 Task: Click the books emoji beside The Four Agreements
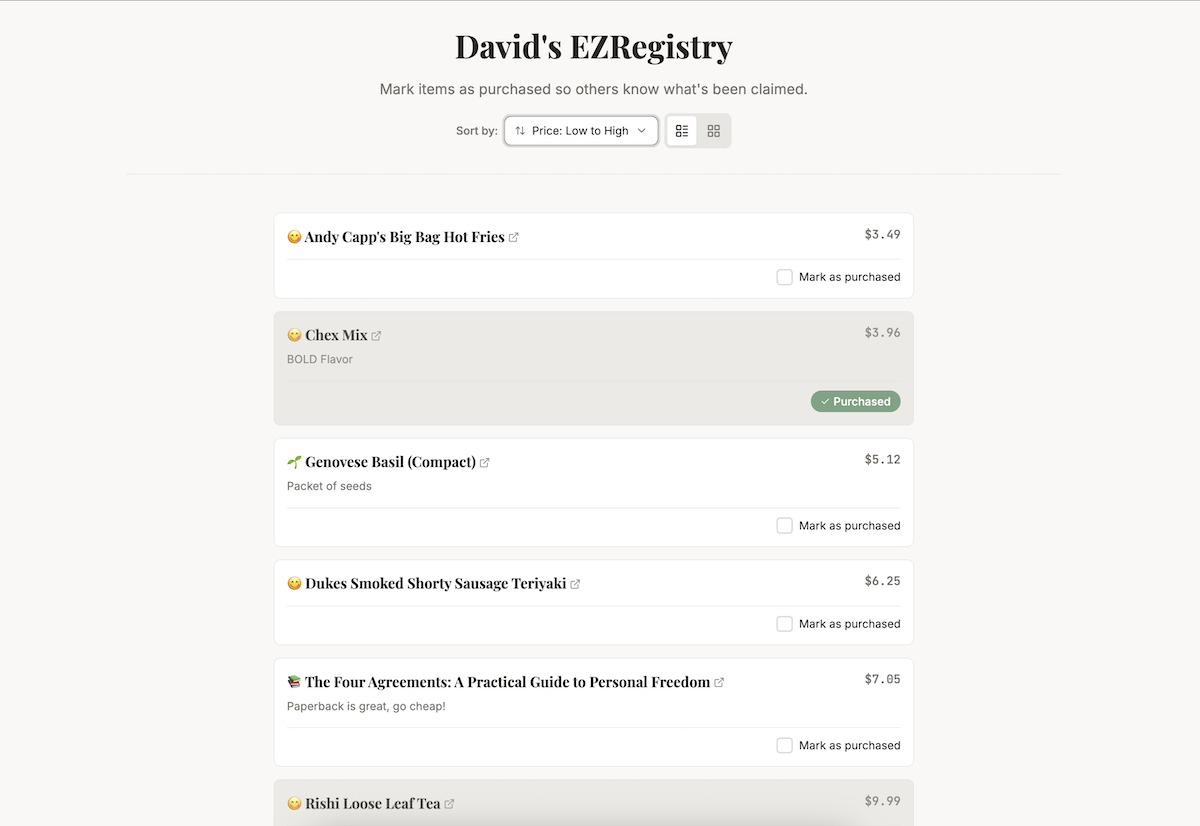click(x=293, y=681)
